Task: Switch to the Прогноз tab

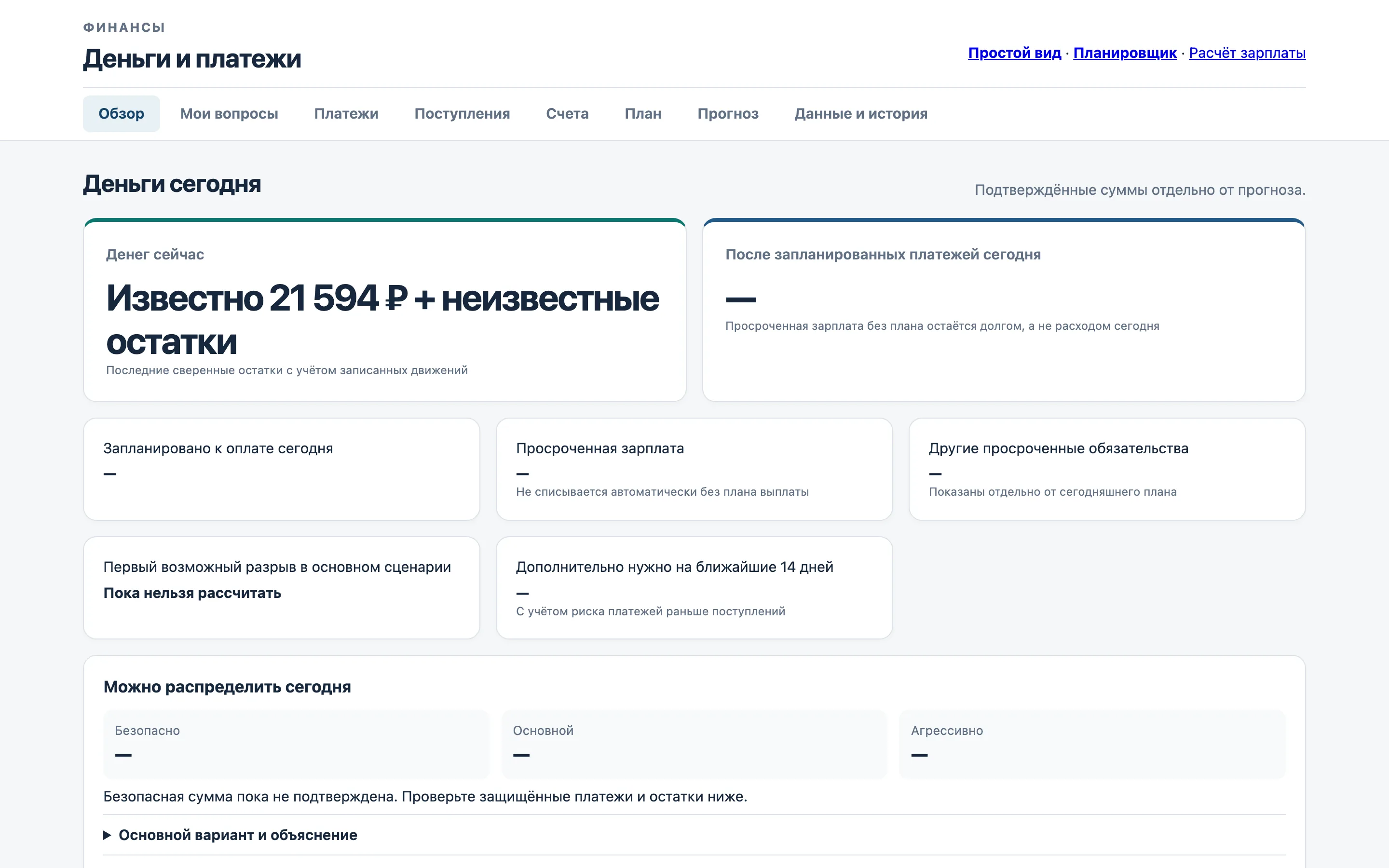Action: [728, 114]
